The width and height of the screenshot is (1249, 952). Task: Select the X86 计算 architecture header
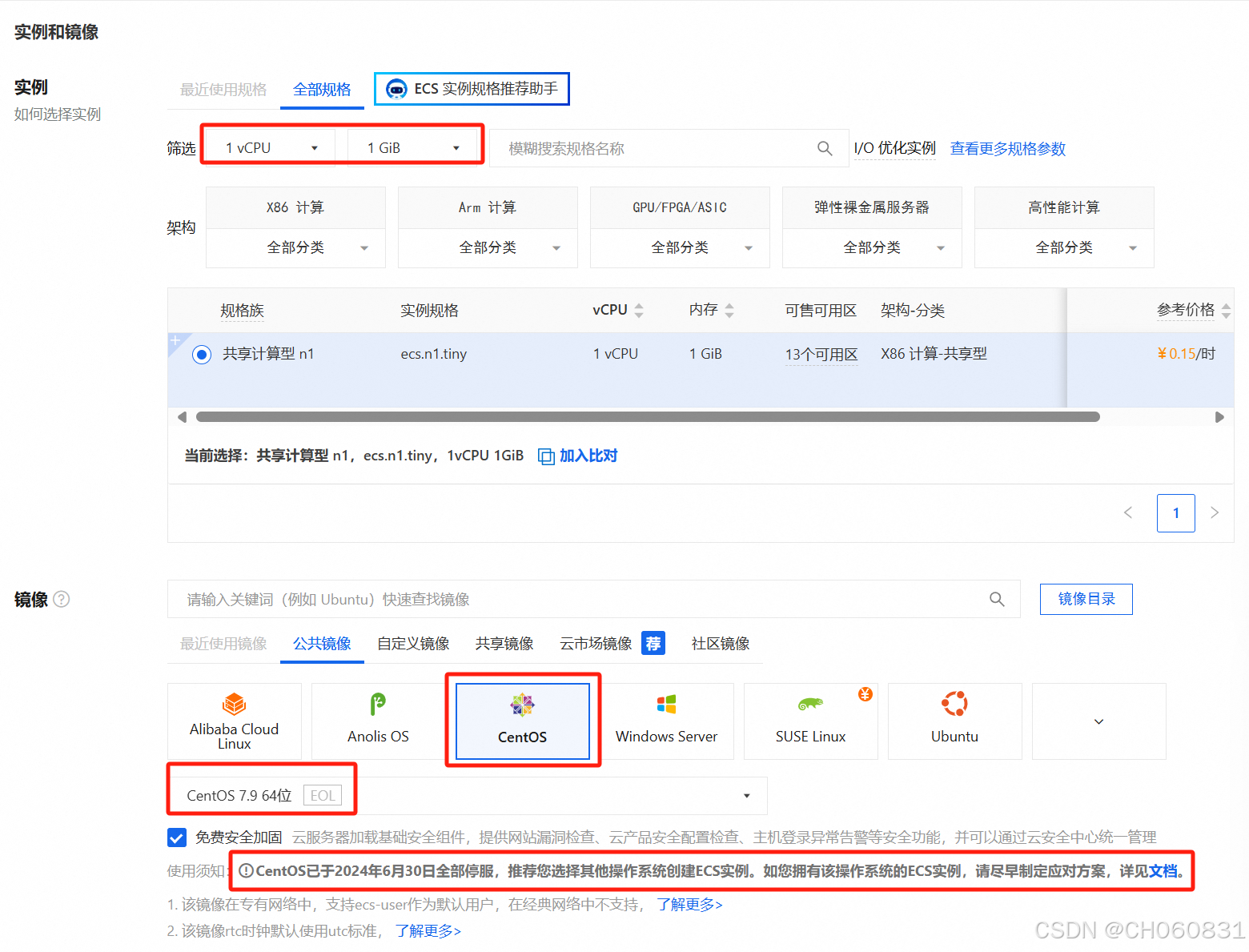[295, 208]
